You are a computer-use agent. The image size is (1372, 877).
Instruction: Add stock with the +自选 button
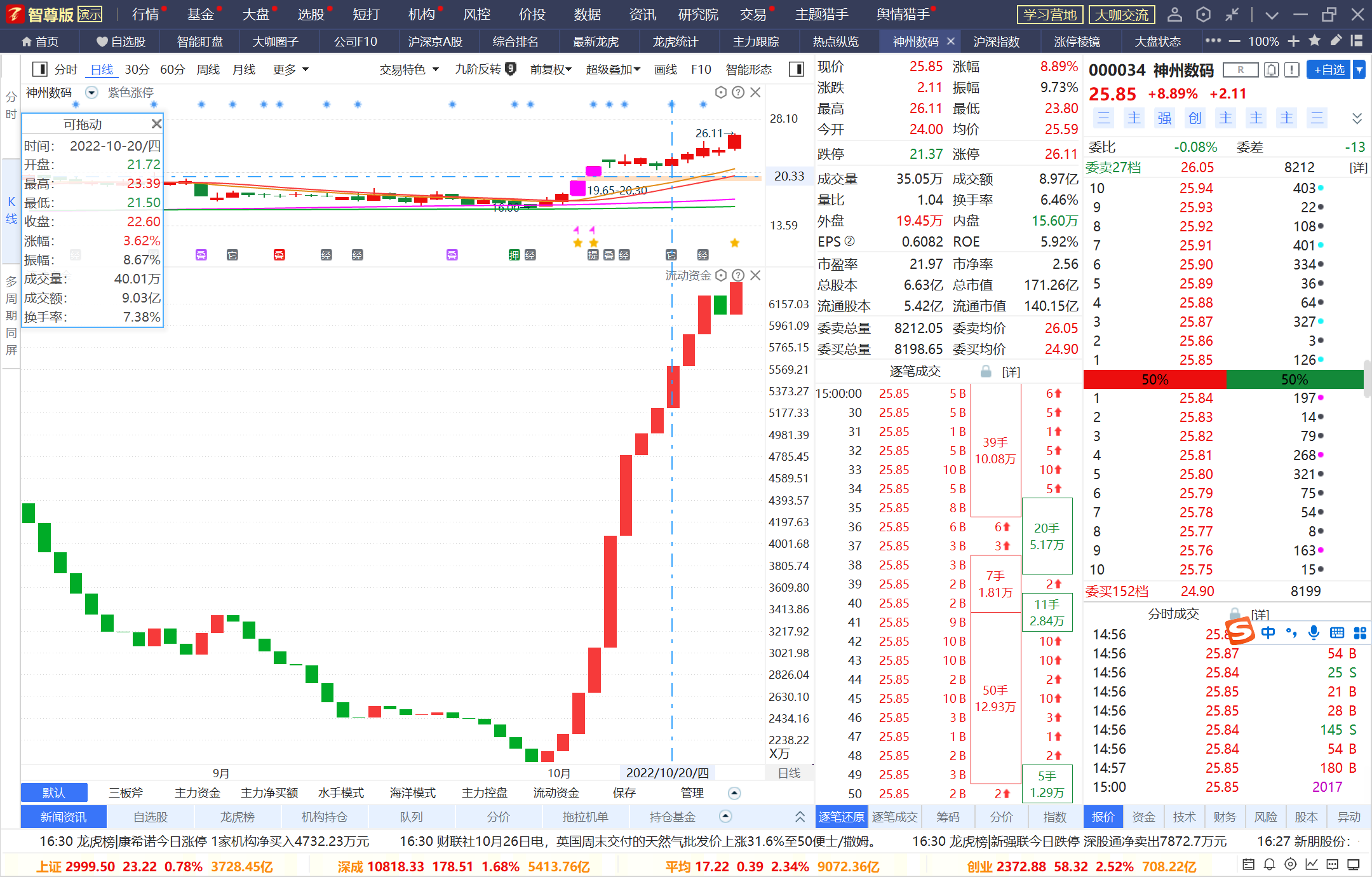coord(1329,70)
